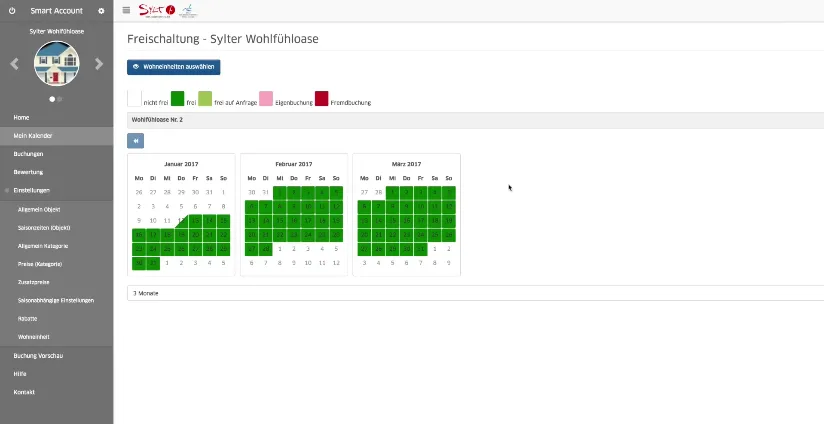Viewport: 824px width, 424px height.
Task: Go to previous property with left arrow
Action: (x=14, y=64)
